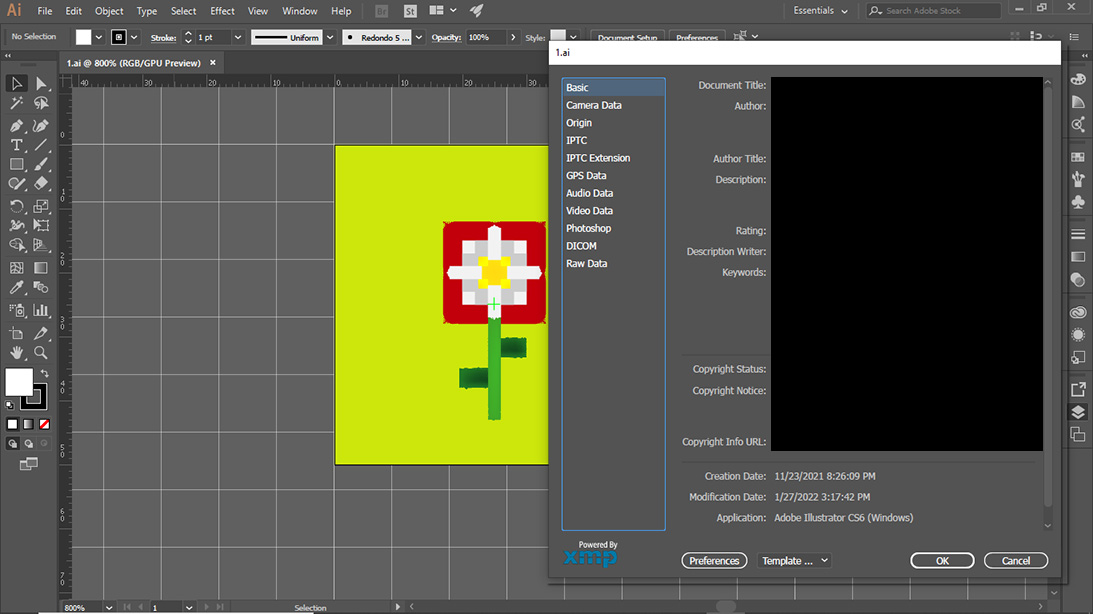Open the Effect menu

click(222, 11)
